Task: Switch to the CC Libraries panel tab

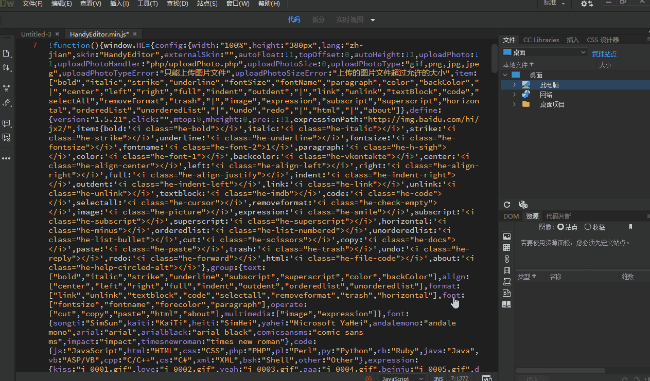Action: tap(541, 40)
